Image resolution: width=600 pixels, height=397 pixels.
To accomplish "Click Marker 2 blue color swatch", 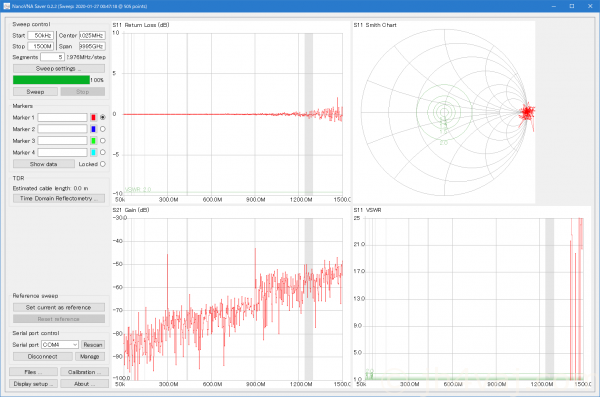I will point(93,129).
